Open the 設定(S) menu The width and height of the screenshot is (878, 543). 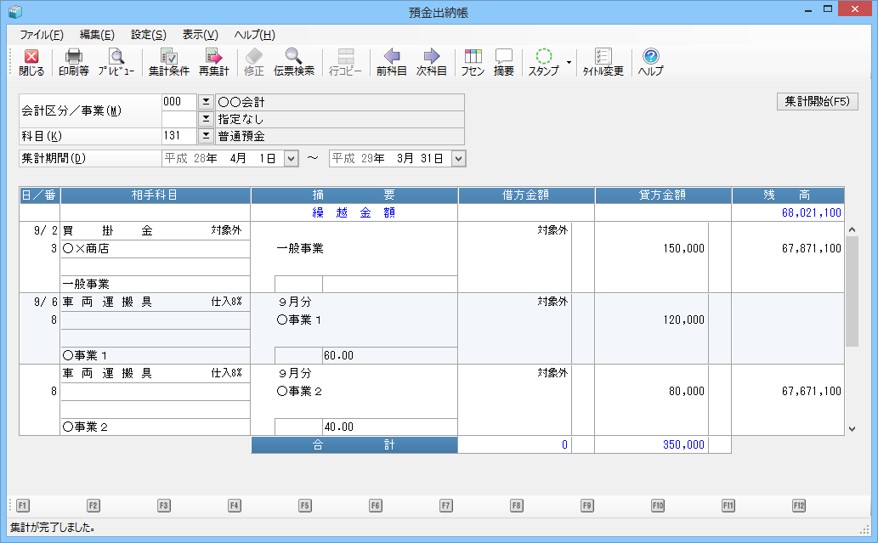coord(148,35)
